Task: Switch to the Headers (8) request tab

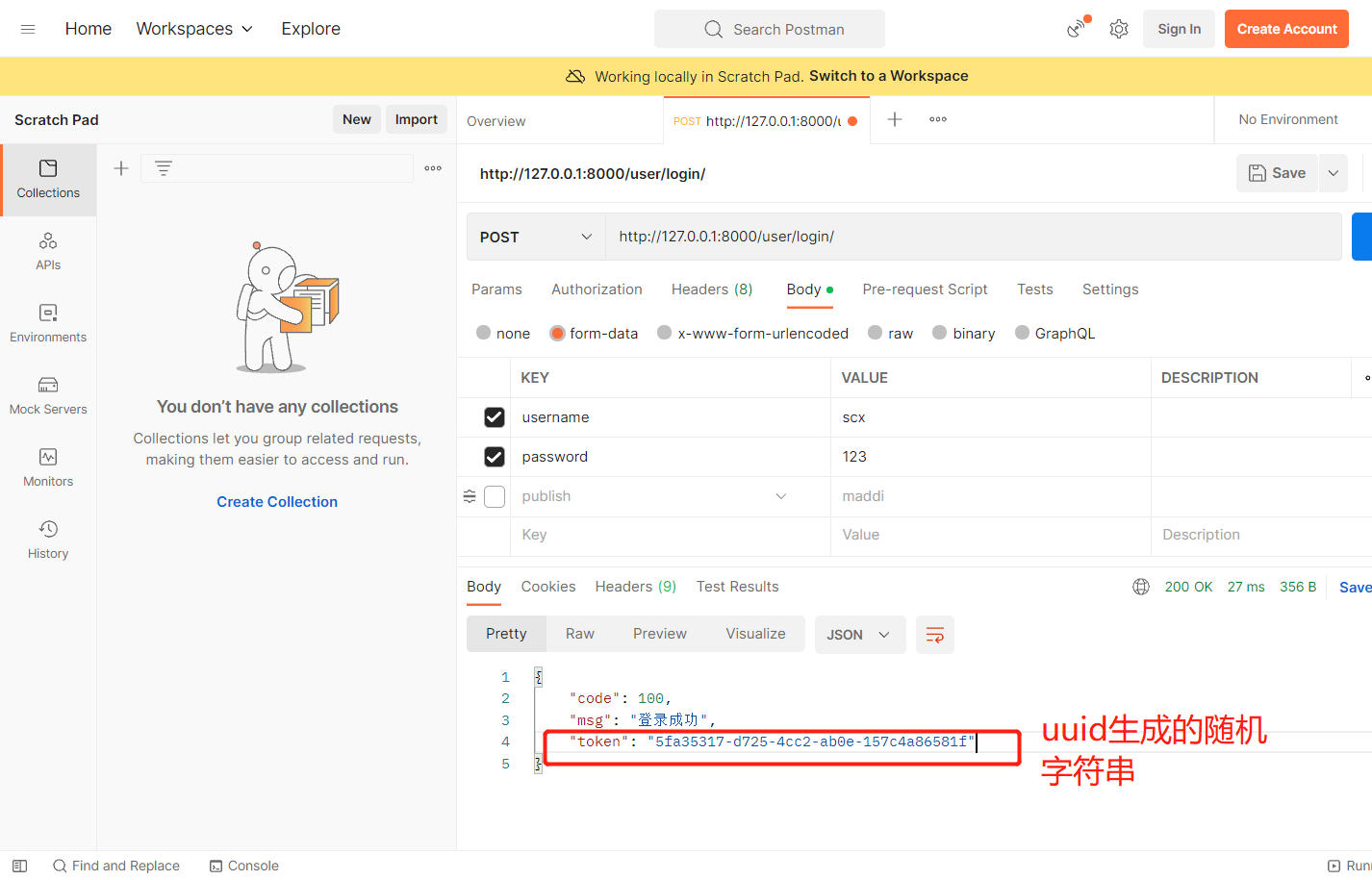Action: click(x=712, y=289)
